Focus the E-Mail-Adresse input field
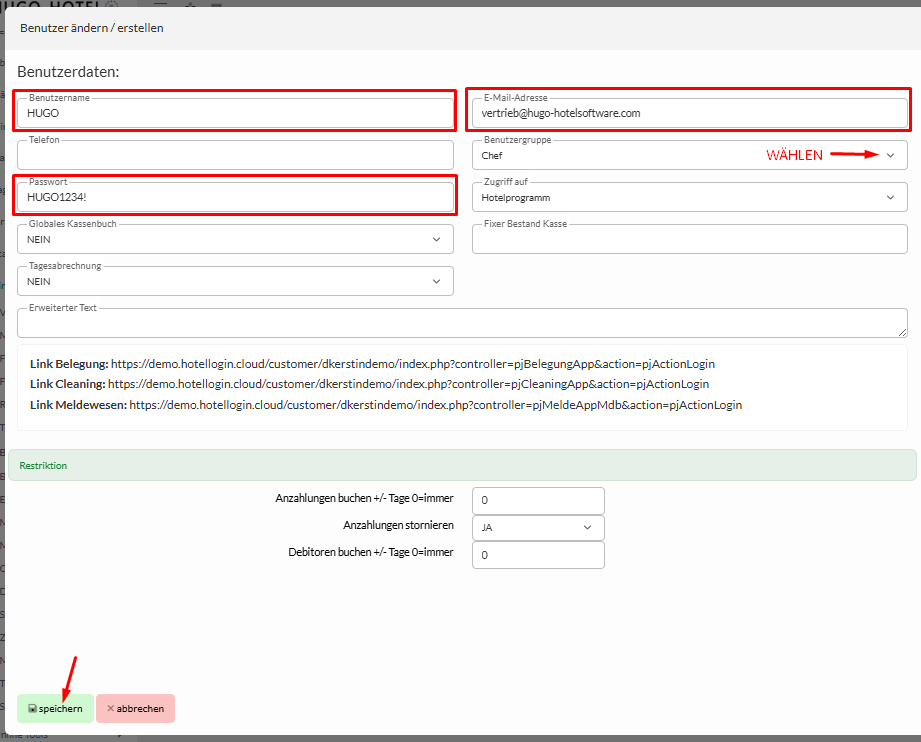Screen dimensions: 921x742 (689, 113)
